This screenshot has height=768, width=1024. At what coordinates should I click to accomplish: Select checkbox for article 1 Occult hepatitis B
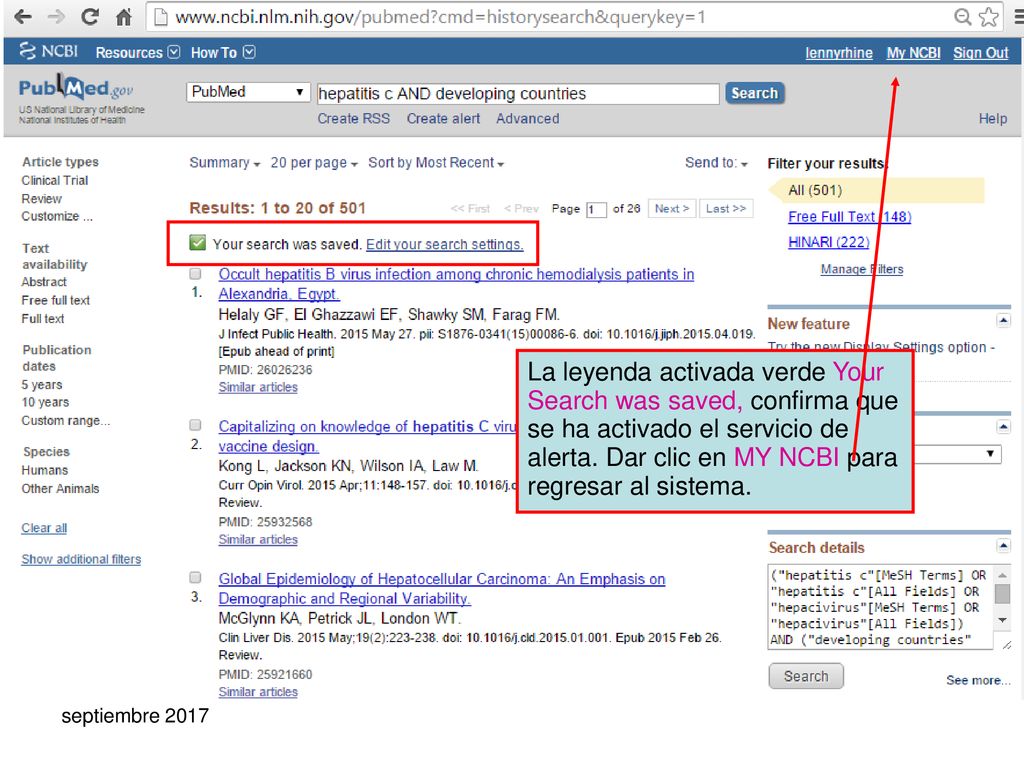(x=195, y=274)
